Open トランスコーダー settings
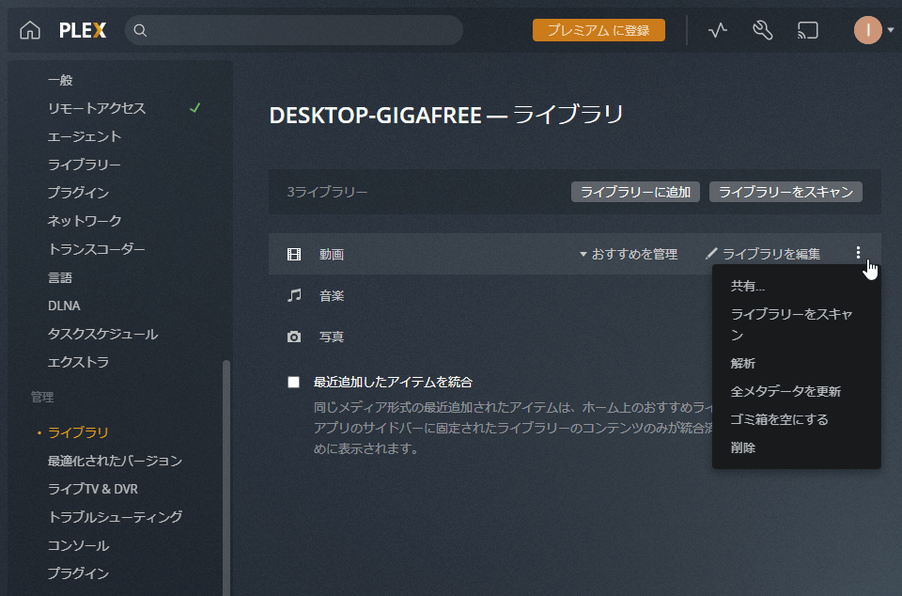 click(96, 249)
